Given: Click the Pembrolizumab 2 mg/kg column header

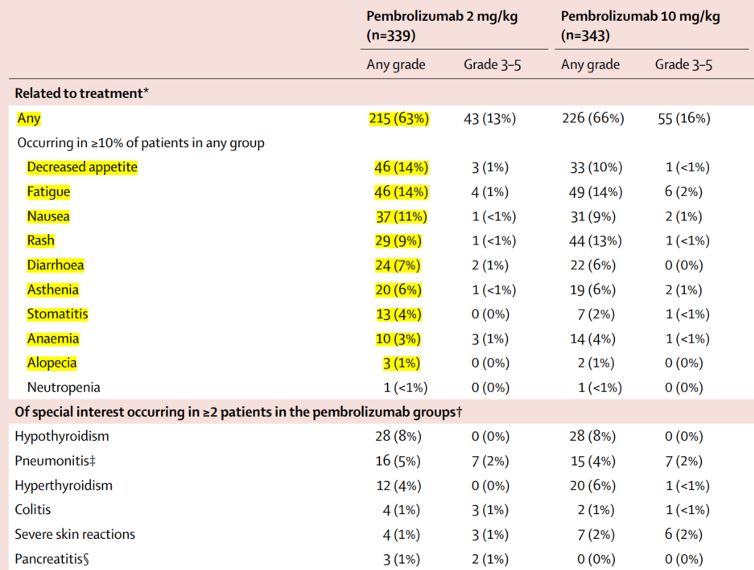Looking at the screenshot, I should point(440,25).
